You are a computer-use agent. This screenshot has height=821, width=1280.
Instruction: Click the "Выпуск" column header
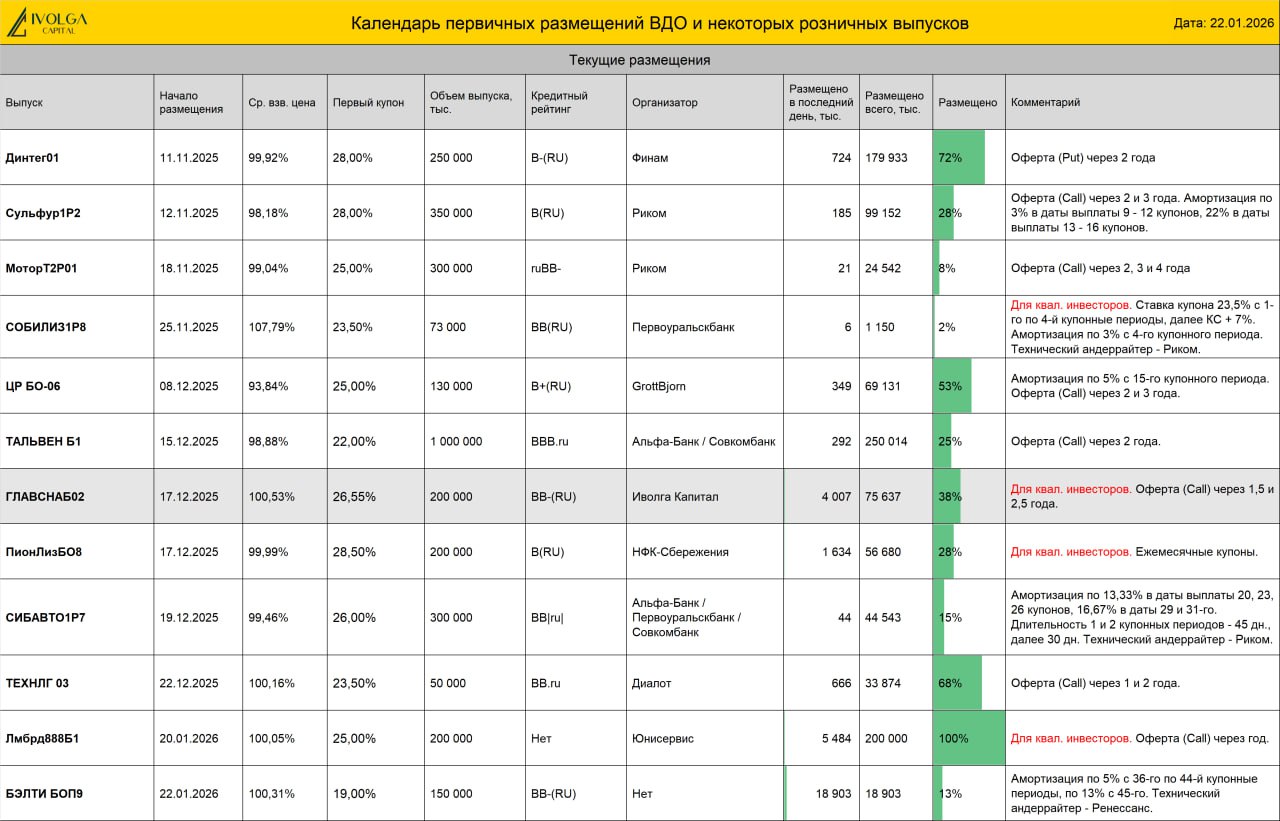(x=24, y=102)
